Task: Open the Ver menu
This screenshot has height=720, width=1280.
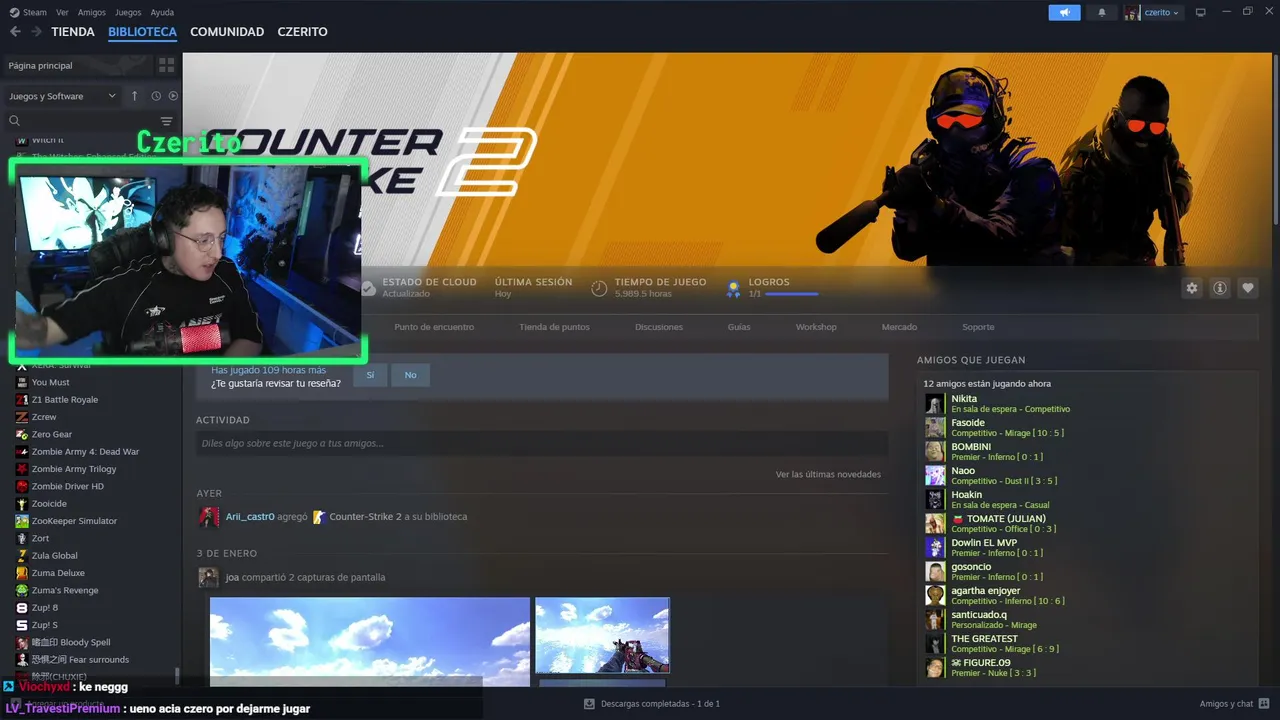Action: 63,13
